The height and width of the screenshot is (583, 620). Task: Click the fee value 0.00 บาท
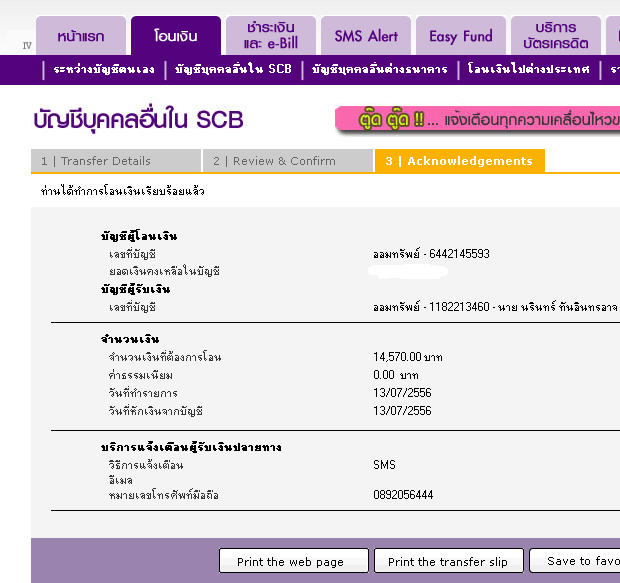(x=396, y=375)
